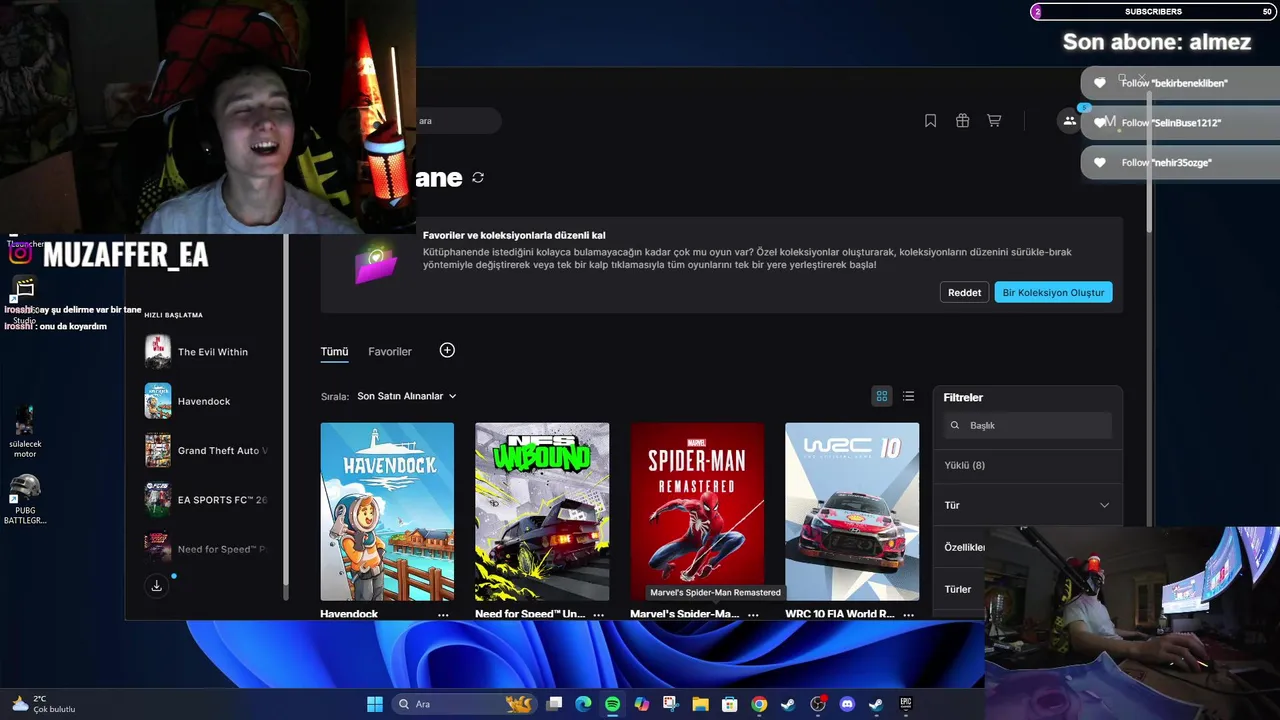Open Snipping Tool from the taskbar
1280x720 pixels.
(x=671, y=704)
